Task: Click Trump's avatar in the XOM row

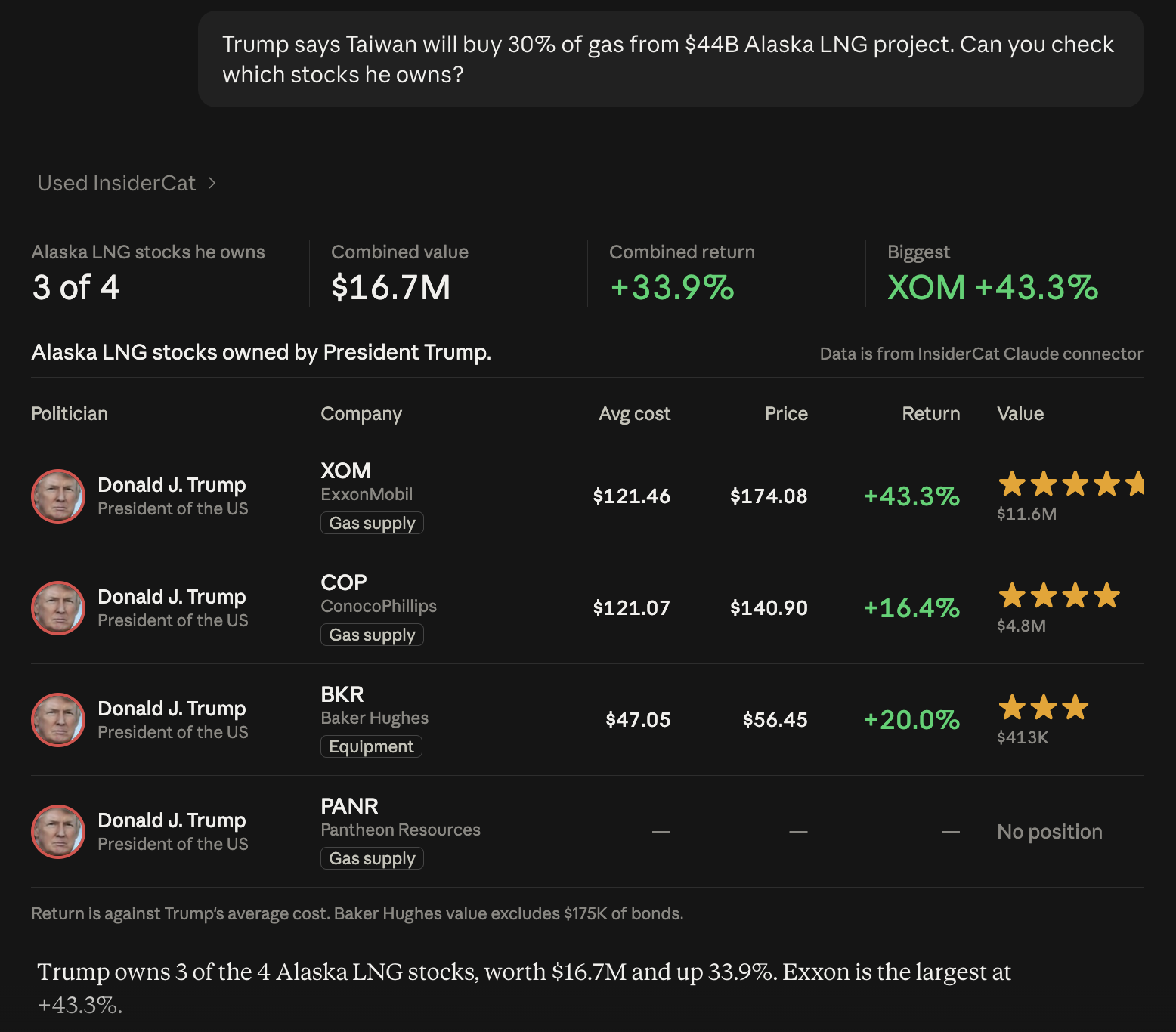Action: (x=58, y=496)
